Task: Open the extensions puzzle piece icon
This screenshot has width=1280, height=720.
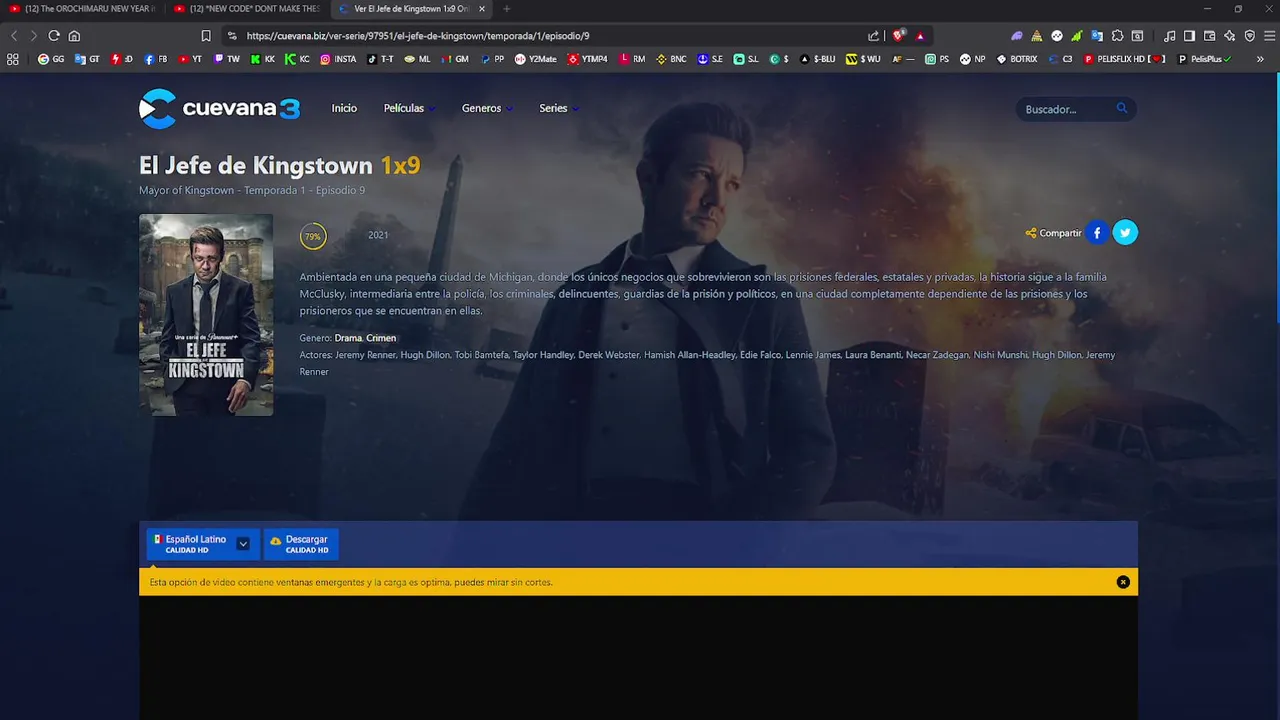Action: coord(1117,35)
